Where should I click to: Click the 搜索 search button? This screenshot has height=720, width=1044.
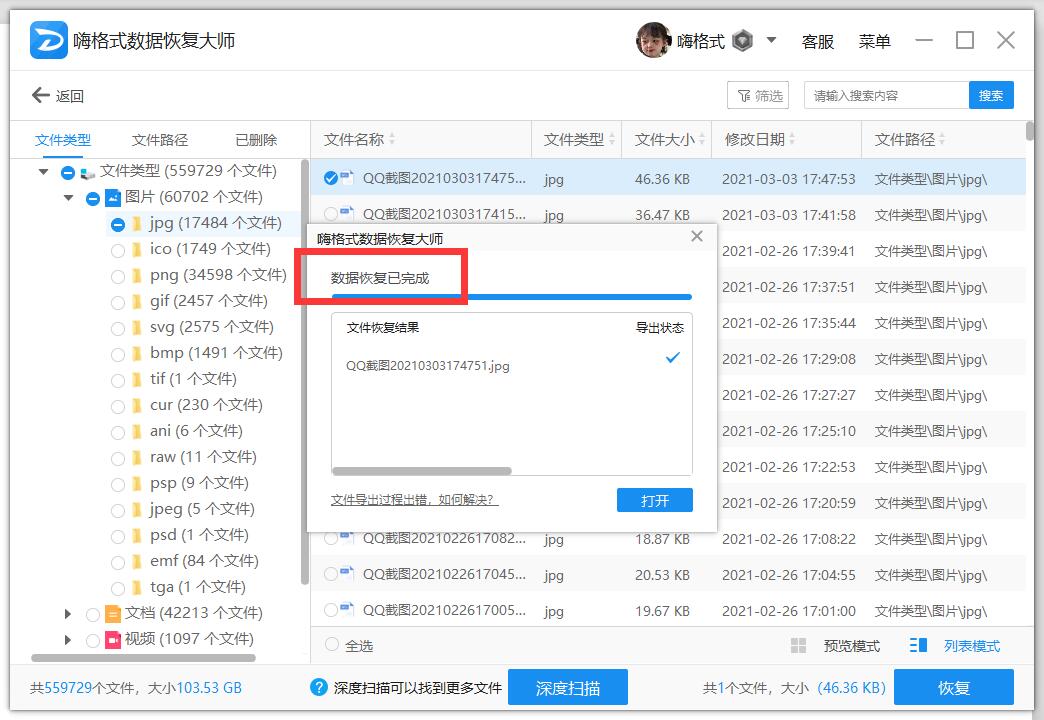pyautogui.click(x=991, y=96)
